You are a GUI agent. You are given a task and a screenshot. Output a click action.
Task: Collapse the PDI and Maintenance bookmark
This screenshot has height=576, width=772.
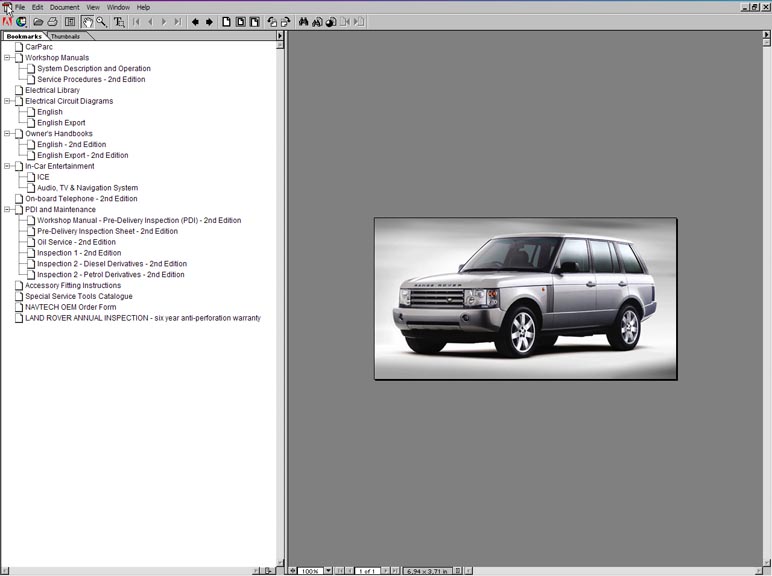click(x=7, y=210)
